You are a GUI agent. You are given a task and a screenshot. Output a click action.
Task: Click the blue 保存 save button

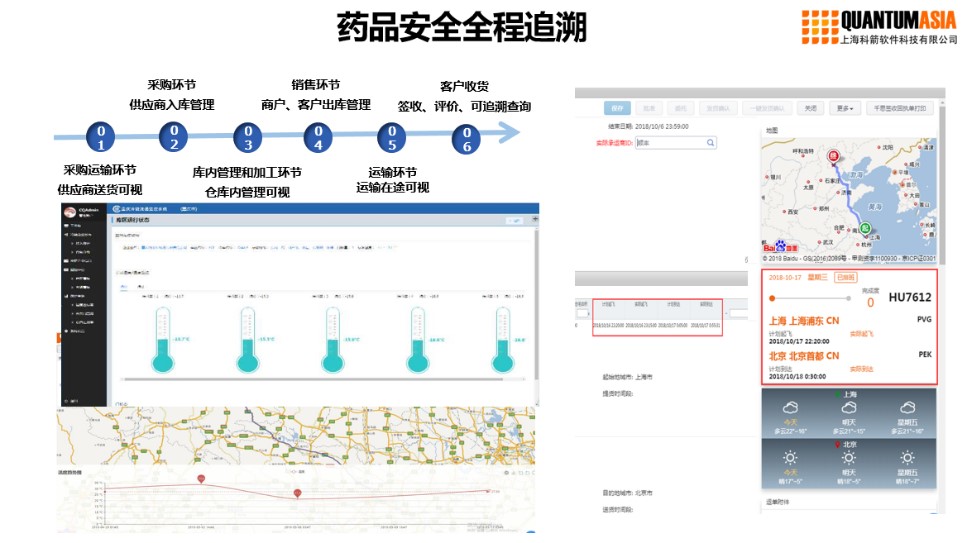[x=617, y=108]
